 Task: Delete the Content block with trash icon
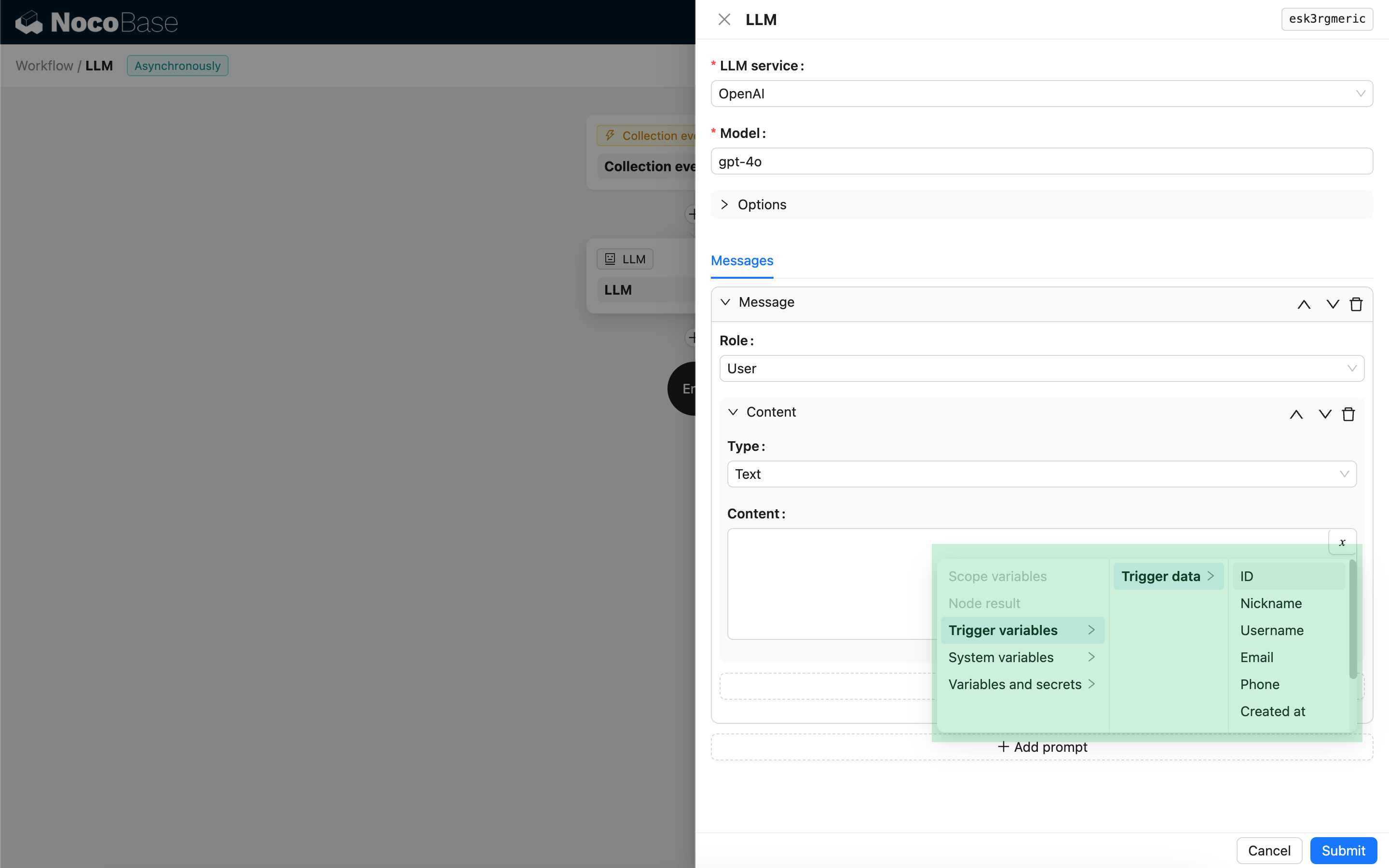pos(1348,414)
